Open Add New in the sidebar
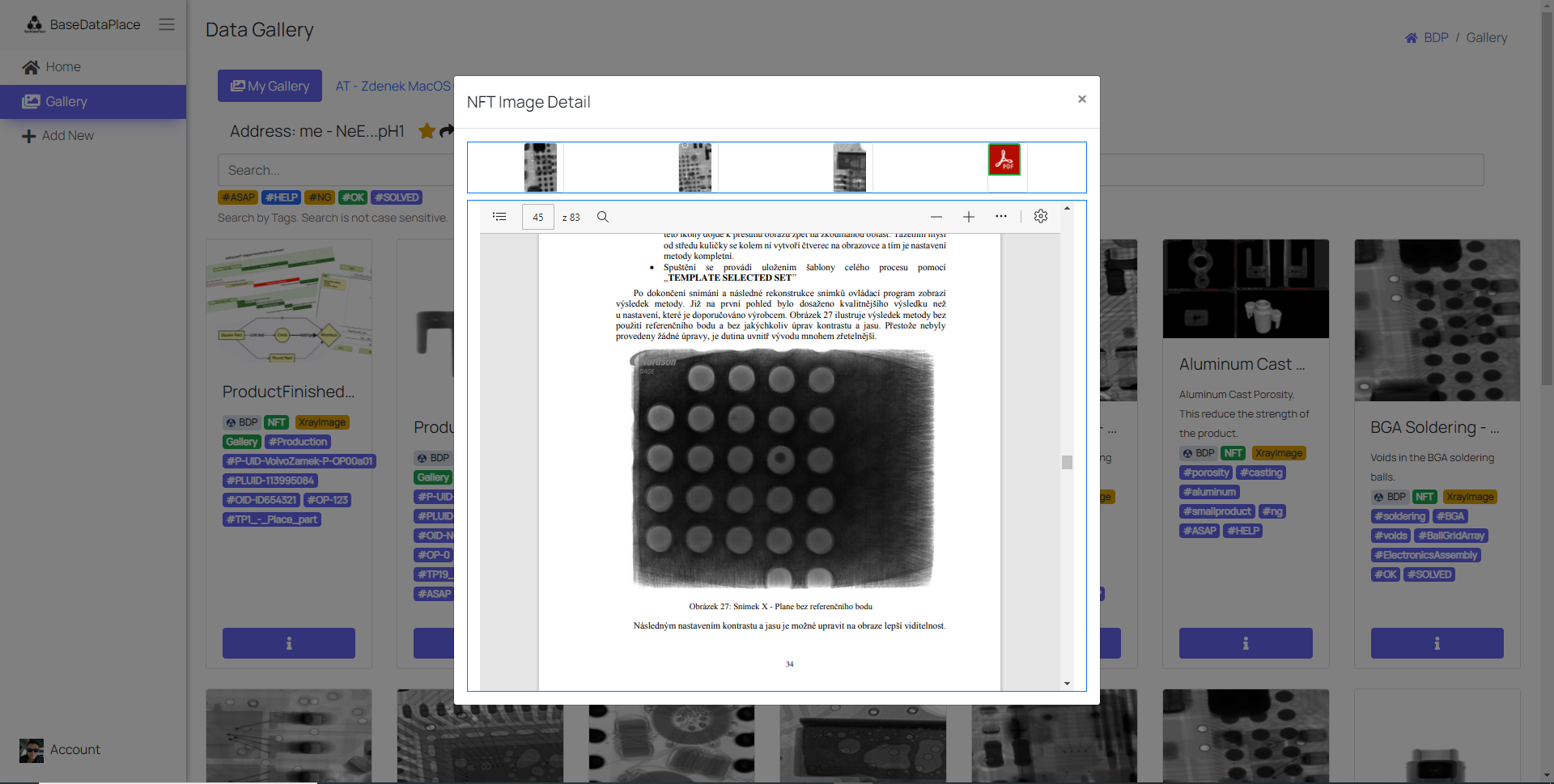1554x784 pixels. 68,136
